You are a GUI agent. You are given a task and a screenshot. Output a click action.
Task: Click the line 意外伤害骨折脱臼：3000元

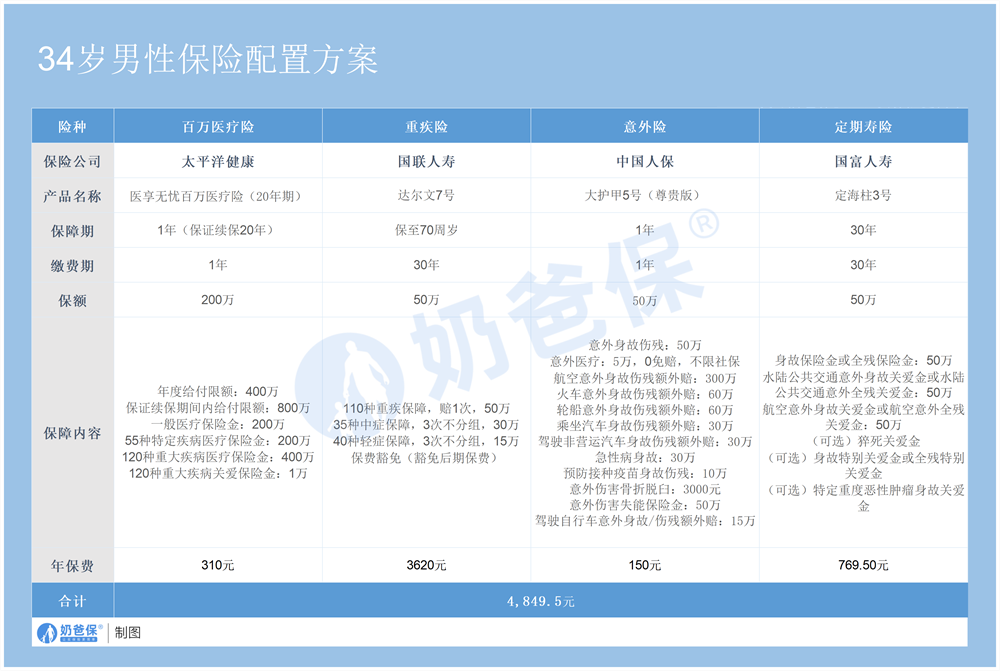[x=645, y=489]
